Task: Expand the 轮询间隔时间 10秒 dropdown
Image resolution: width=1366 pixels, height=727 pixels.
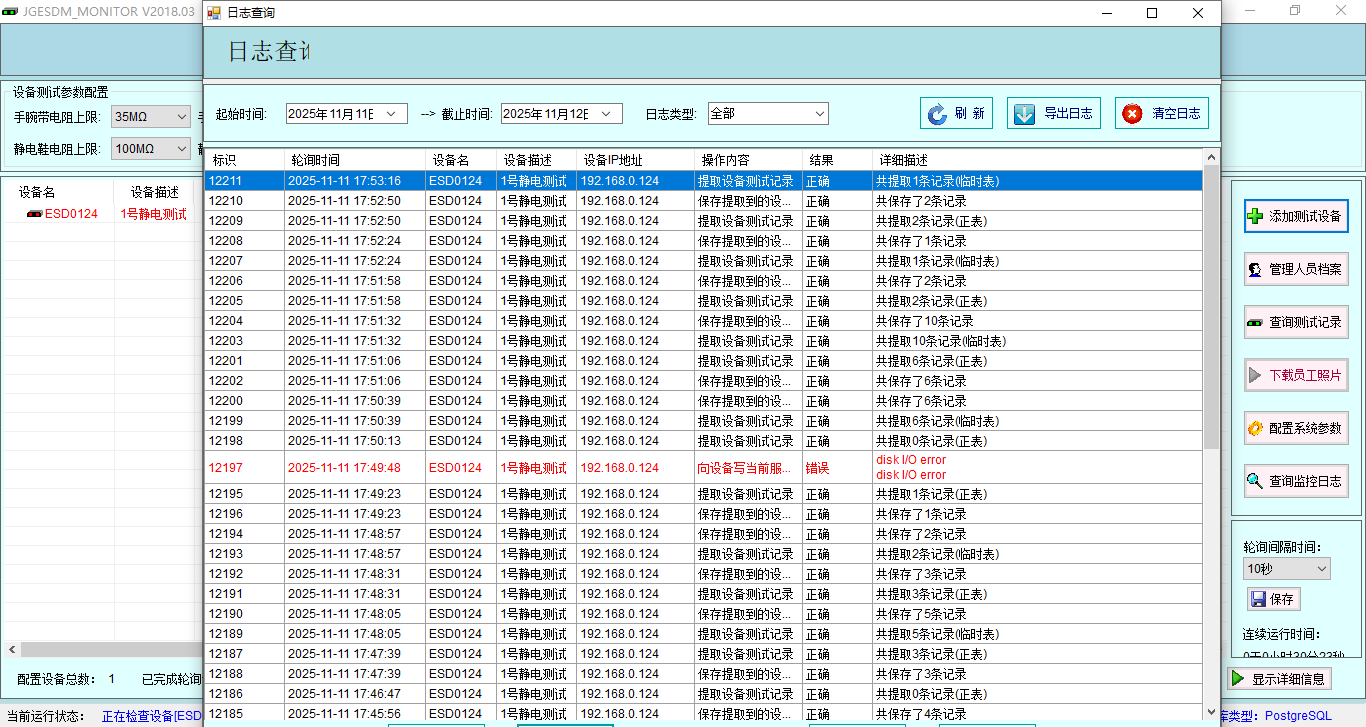Action: (1321, 569)
